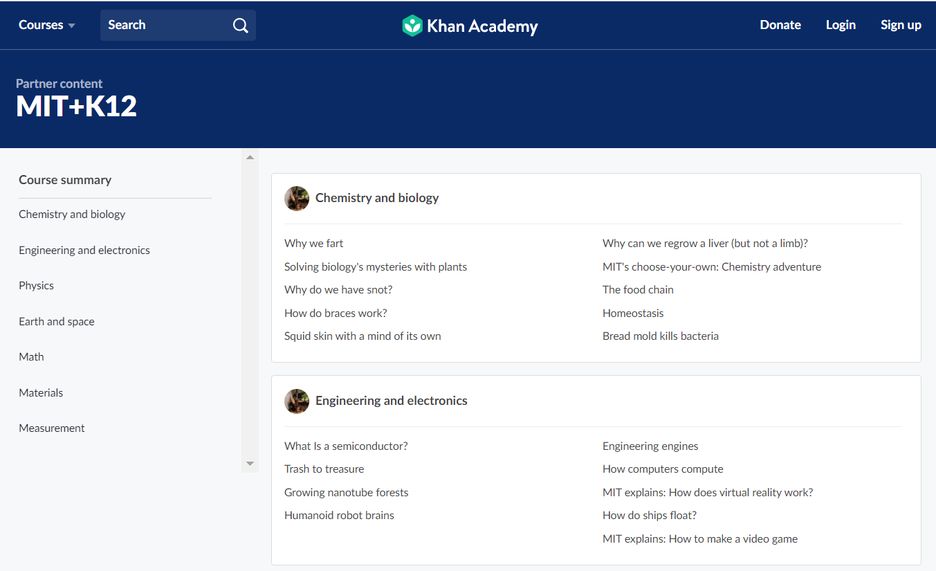
Task: Select Math in the sidebar
Action: coord(31,357)
